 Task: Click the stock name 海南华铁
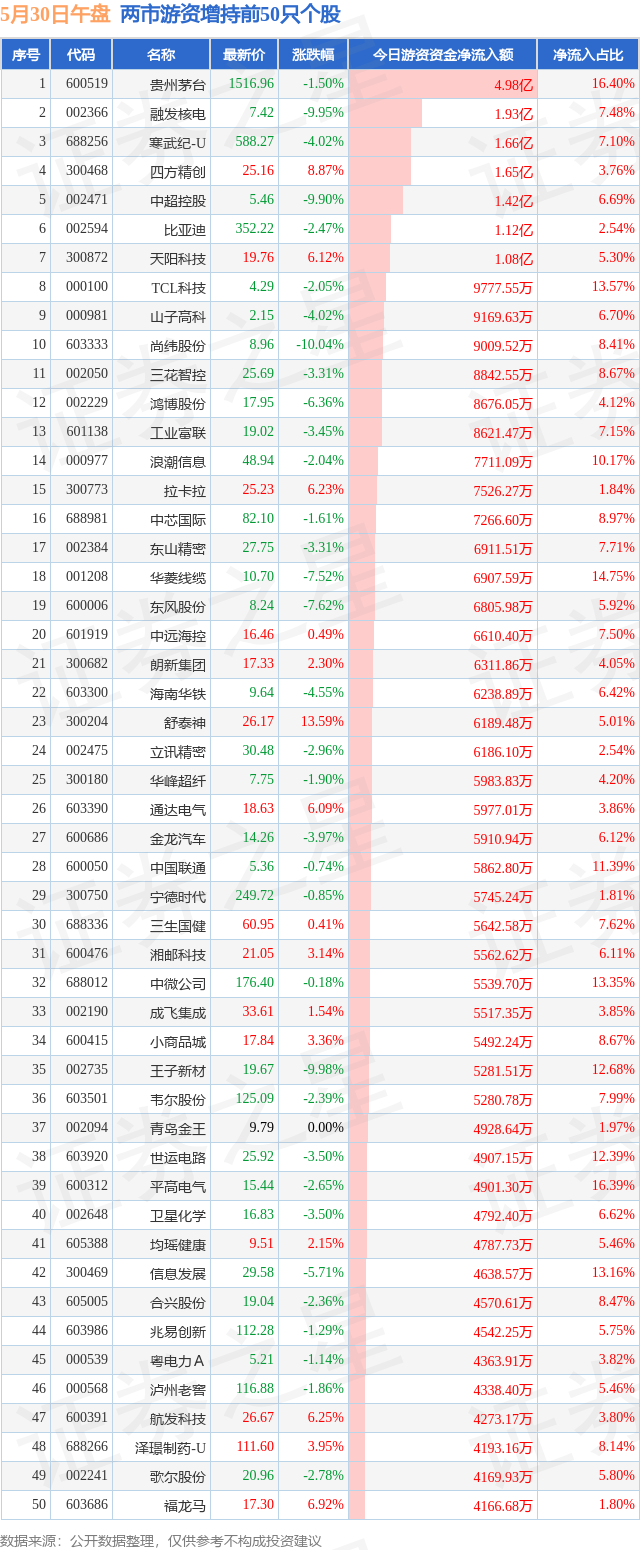pyautogui.click(x=178, y=694)
